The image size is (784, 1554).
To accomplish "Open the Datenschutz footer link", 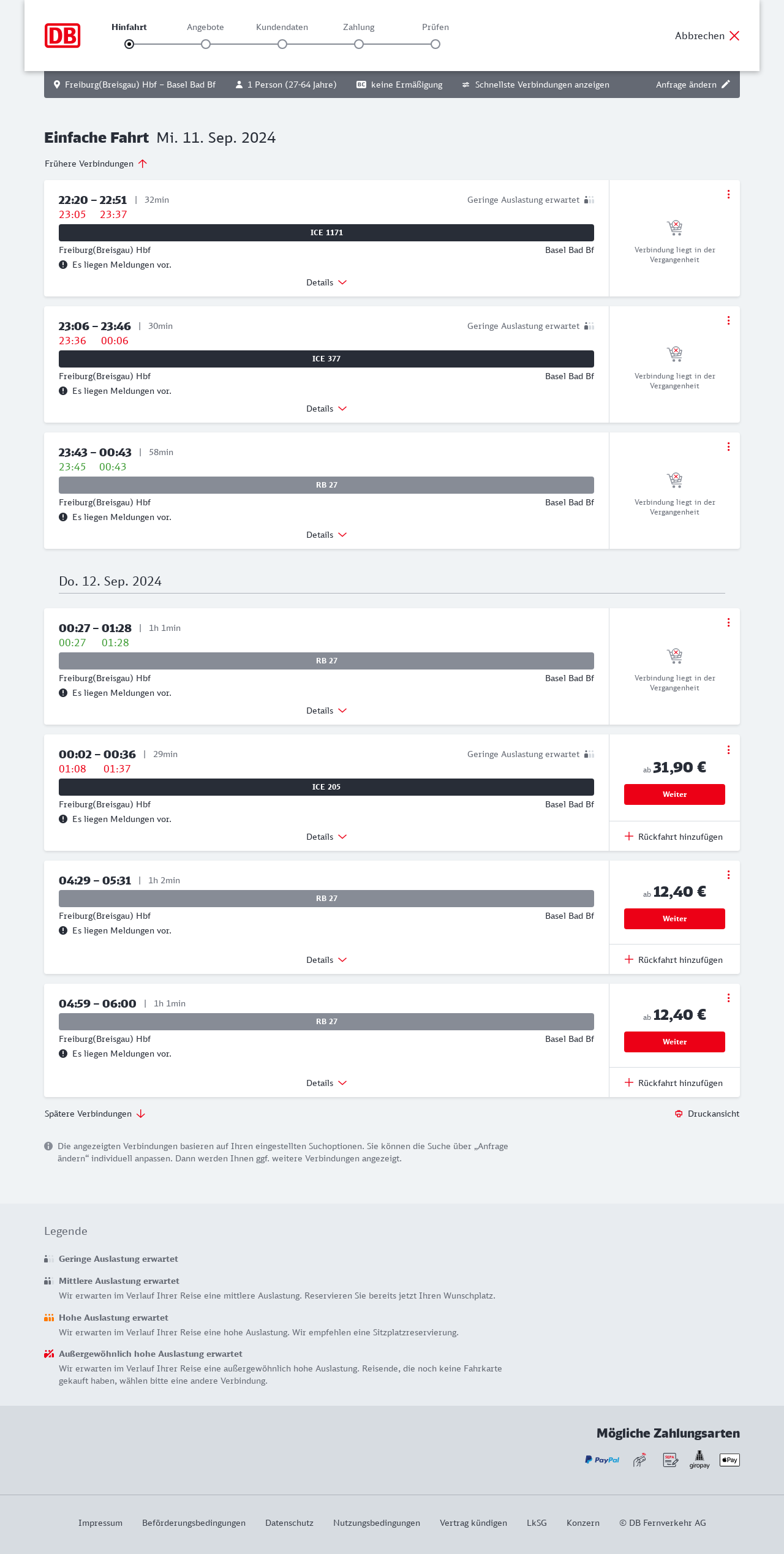I will tap(289, 1523).
